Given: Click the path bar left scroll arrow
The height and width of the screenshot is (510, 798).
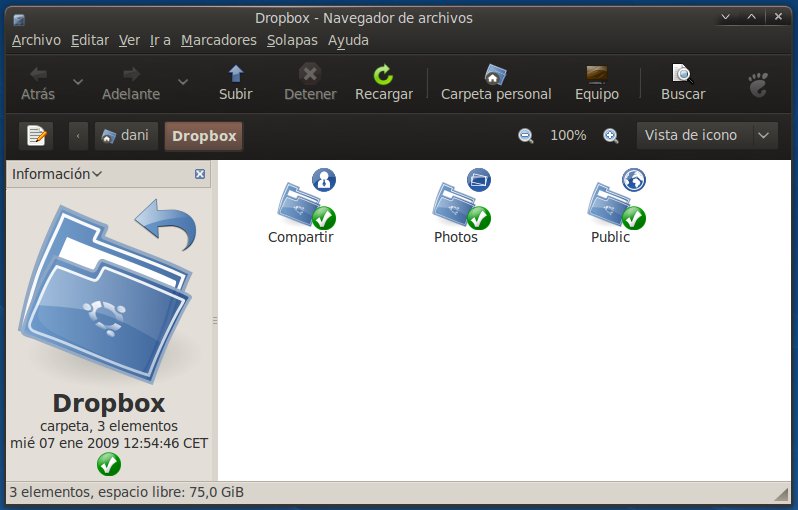Looking at the screenshot, I should point(78,136).
